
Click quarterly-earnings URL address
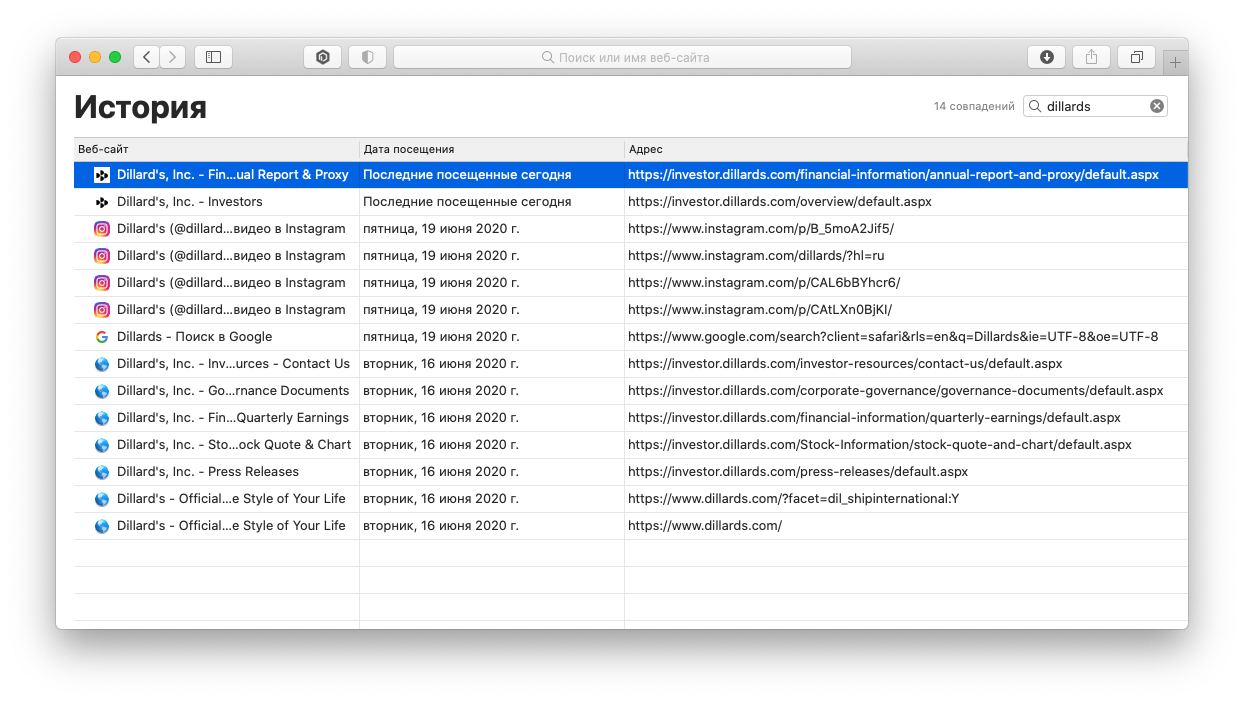[x=874, y=418]
